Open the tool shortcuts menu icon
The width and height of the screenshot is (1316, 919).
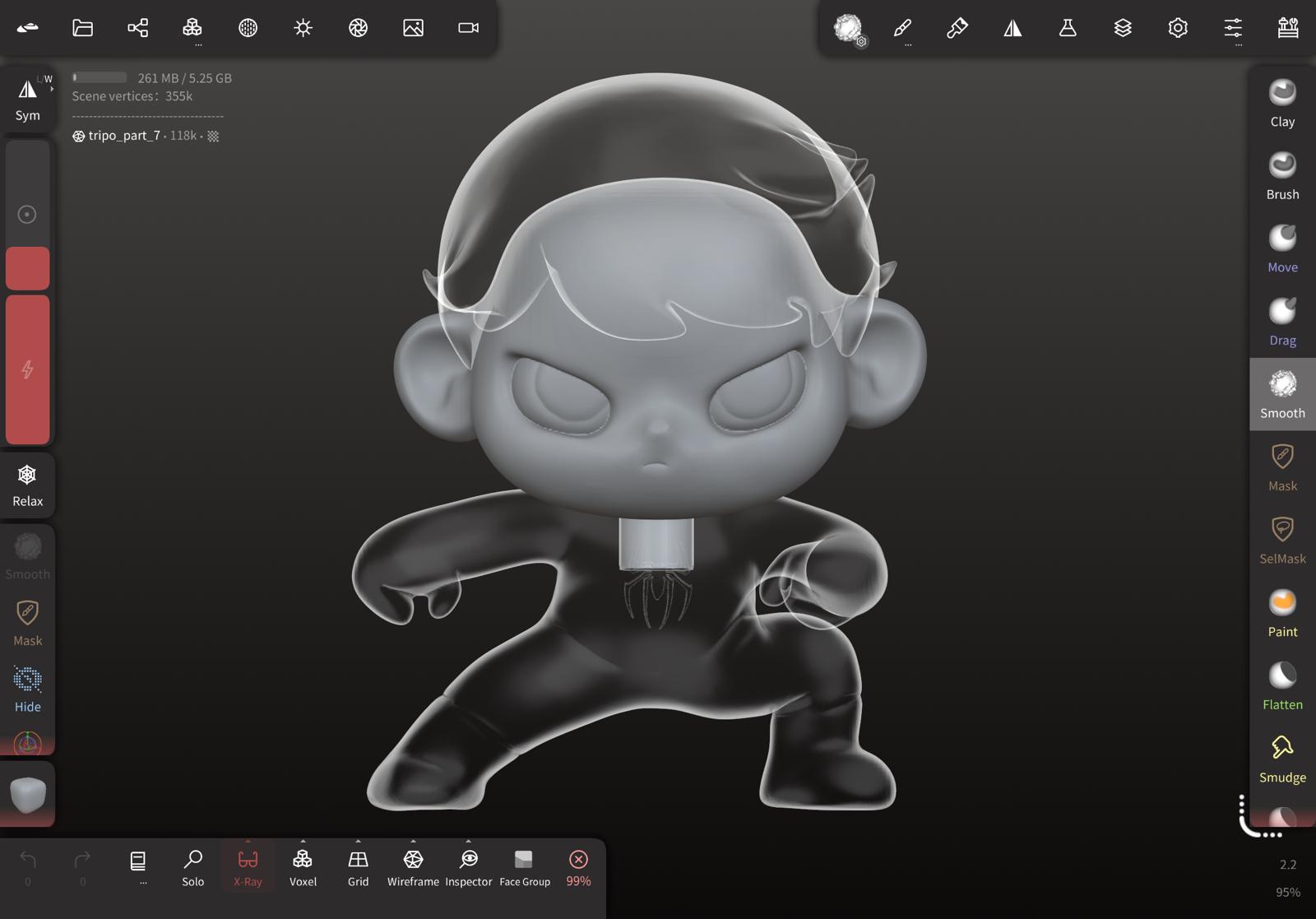1288,28
